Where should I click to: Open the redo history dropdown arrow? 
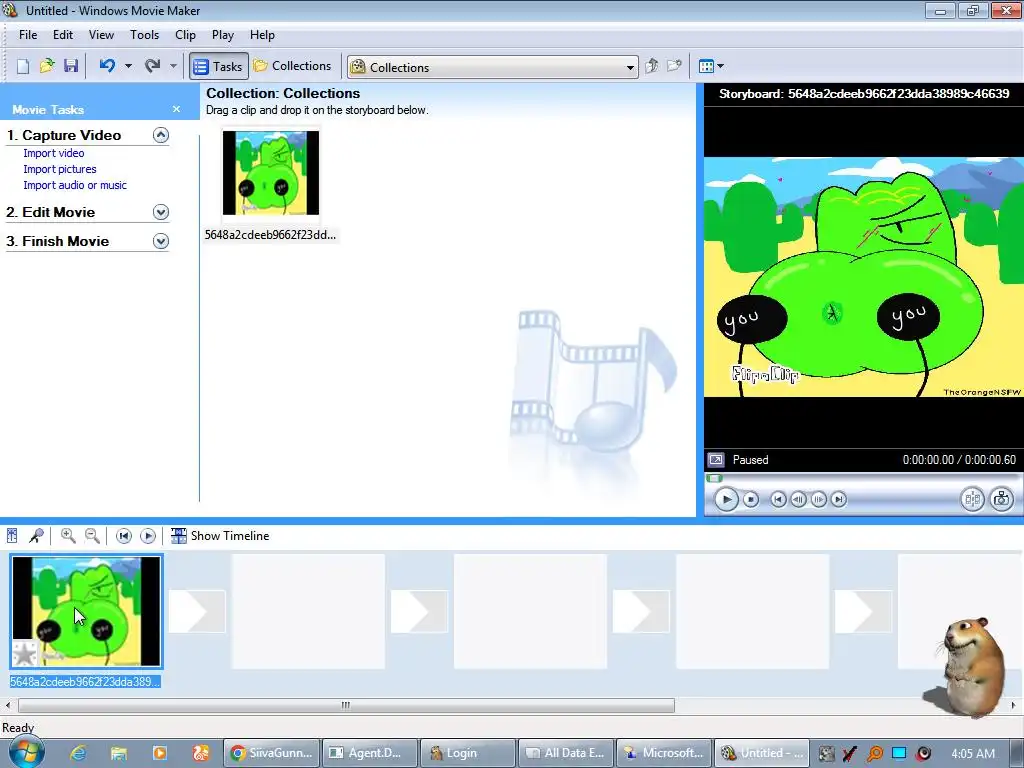tap(173, 66)
